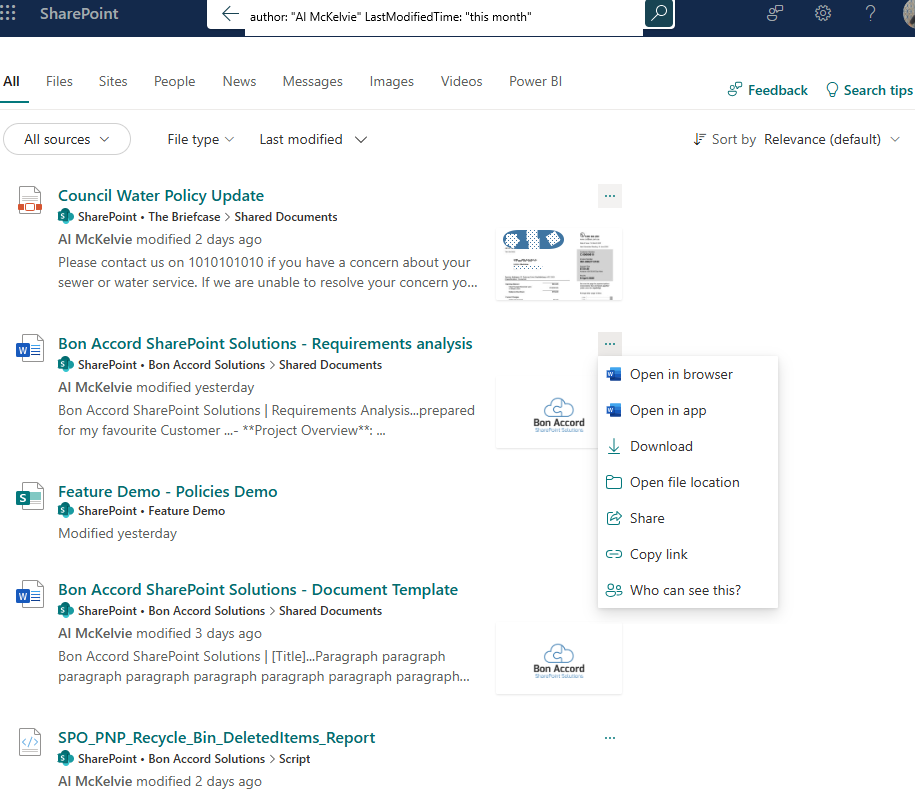Choose Open in browser from menu
Screen dimensions: 916x810
(x=688, y=374)
